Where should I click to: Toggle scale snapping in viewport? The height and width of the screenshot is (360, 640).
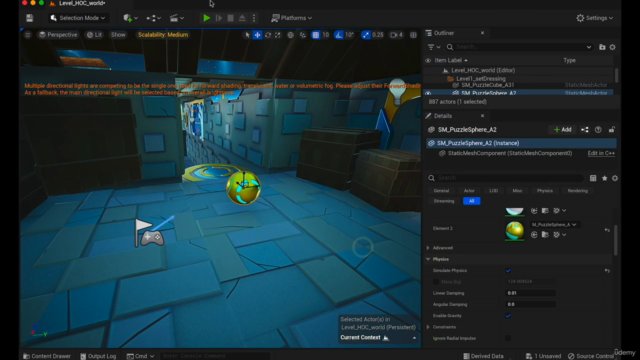coord(366,35)
